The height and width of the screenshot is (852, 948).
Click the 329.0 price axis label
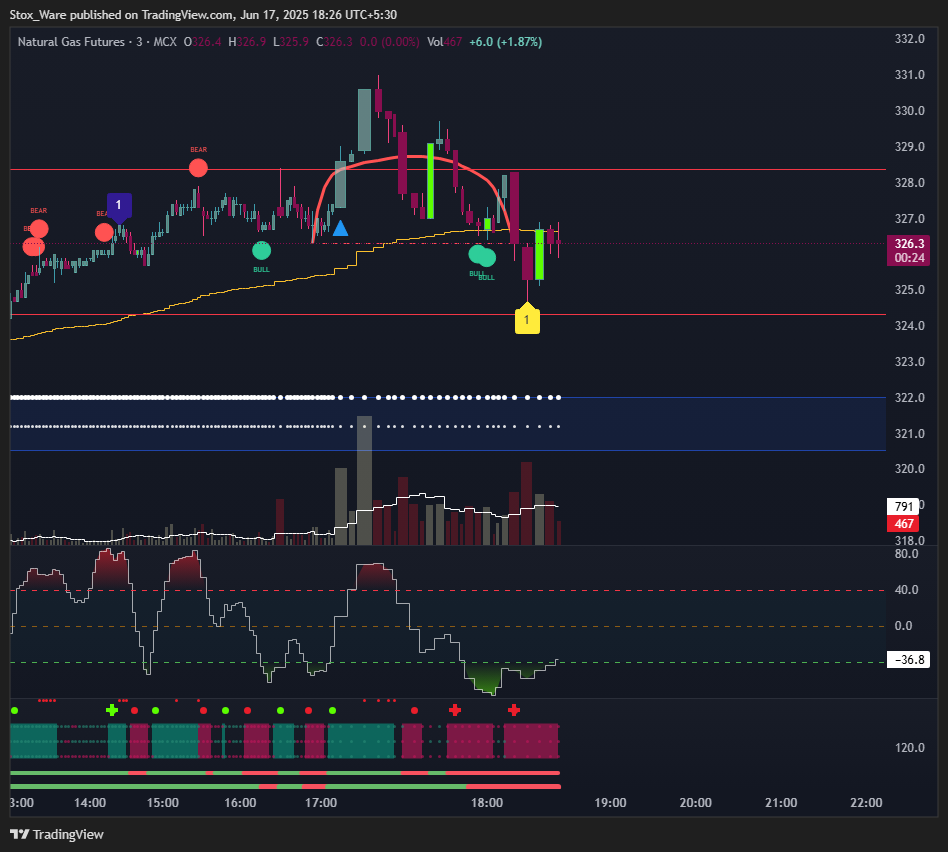909,147
